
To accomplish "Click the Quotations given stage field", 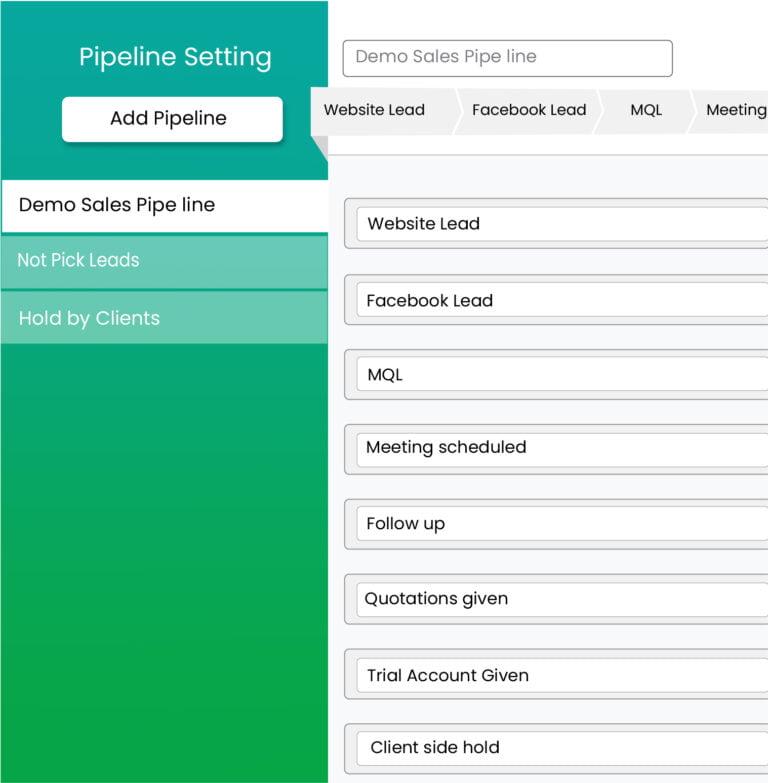I will pyautogui.click(x=560, y=599).
